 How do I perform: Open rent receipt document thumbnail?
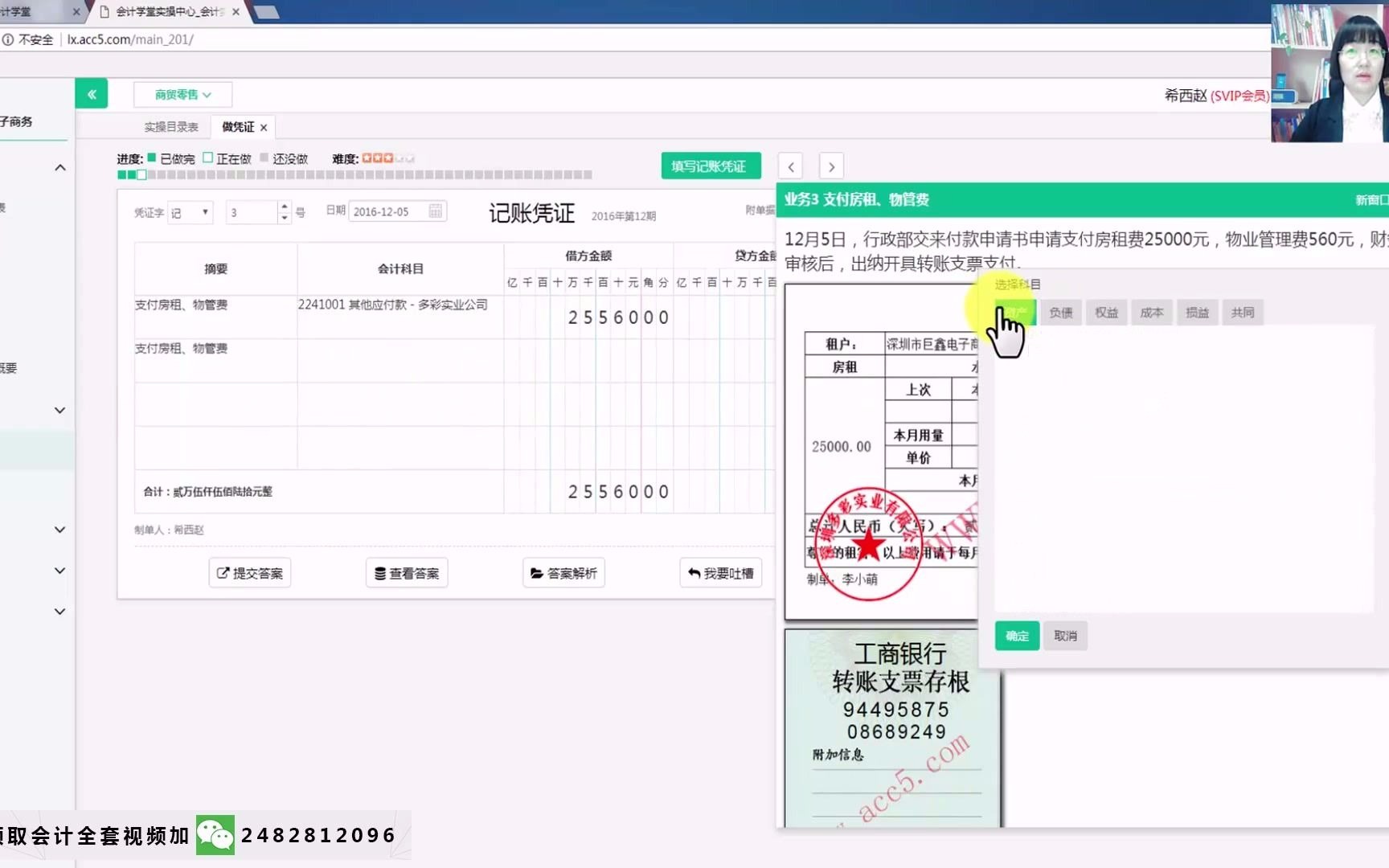[x=881, y=452]
